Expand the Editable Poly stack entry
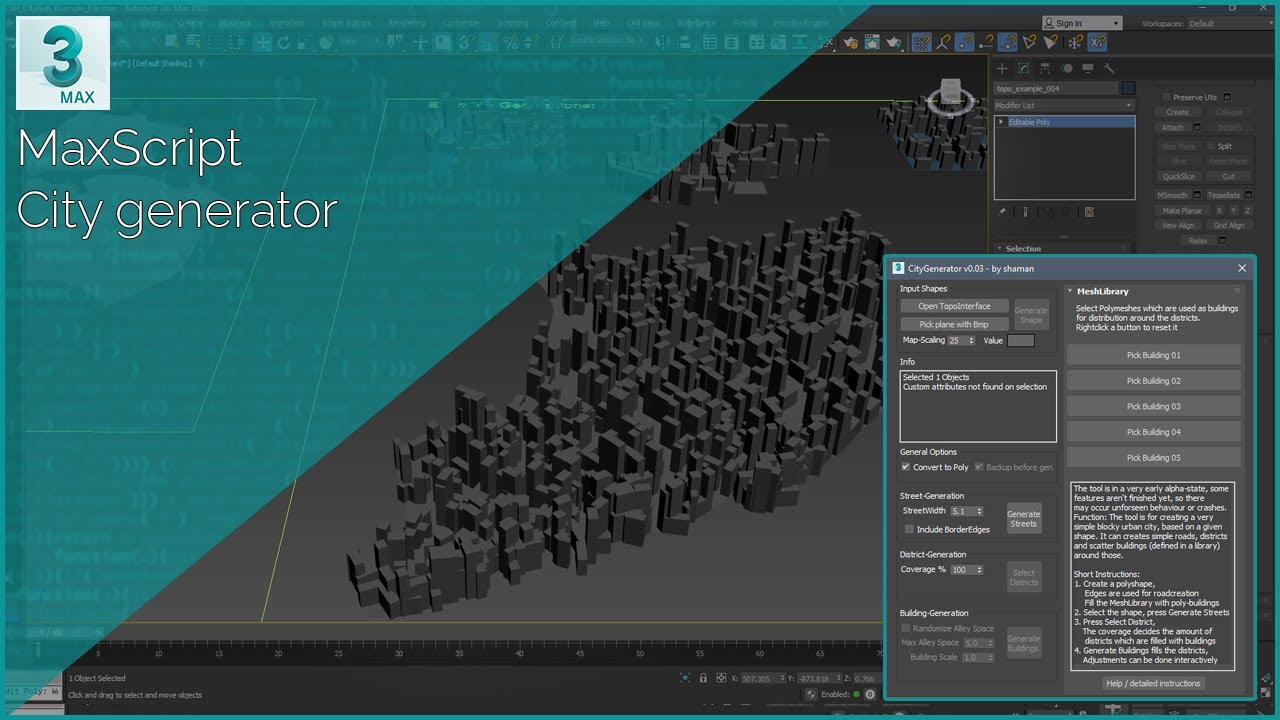This screenshot has width=1280, height=720. (x=1002, y=122)
